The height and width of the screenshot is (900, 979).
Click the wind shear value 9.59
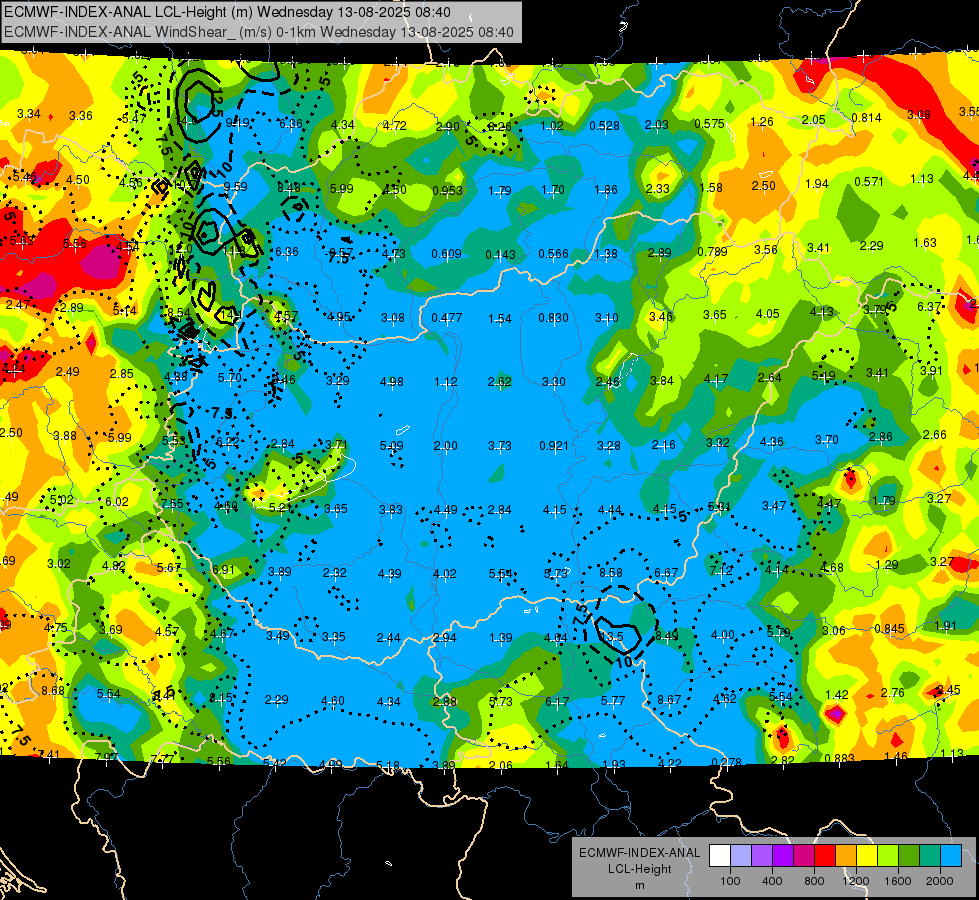(x=235, y=186)
